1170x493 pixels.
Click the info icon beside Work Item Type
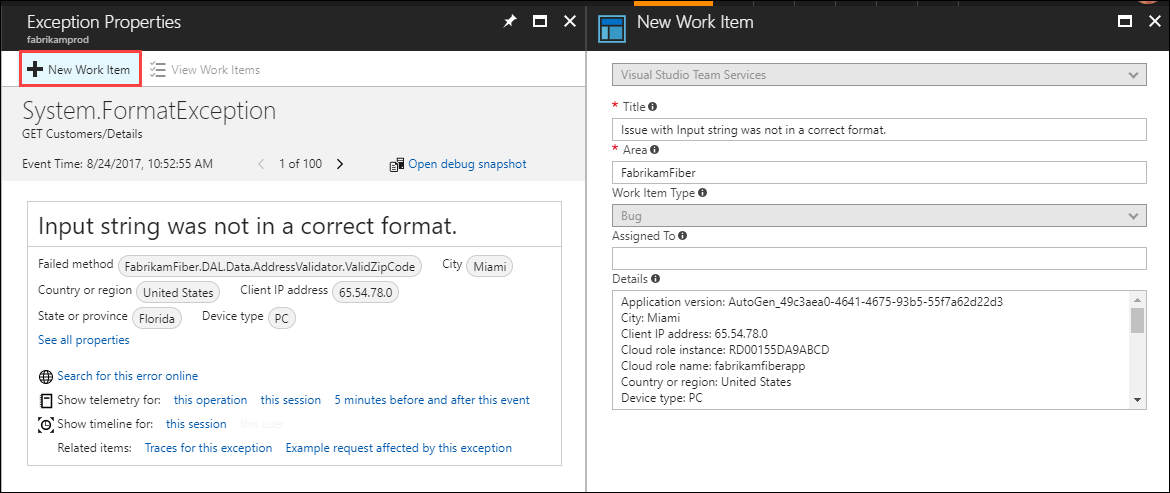(702, 192)
